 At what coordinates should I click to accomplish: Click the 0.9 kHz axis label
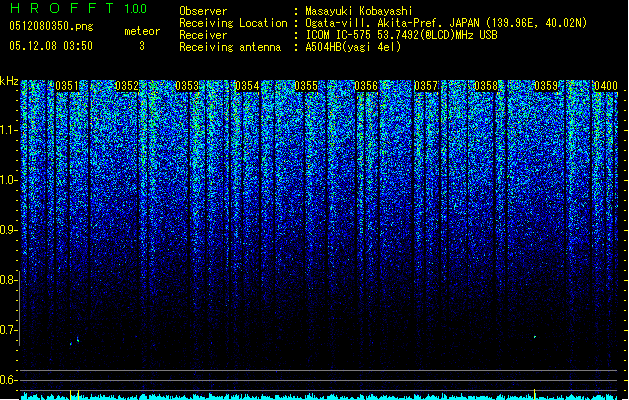pyautogui.click(x=8, y=230)
